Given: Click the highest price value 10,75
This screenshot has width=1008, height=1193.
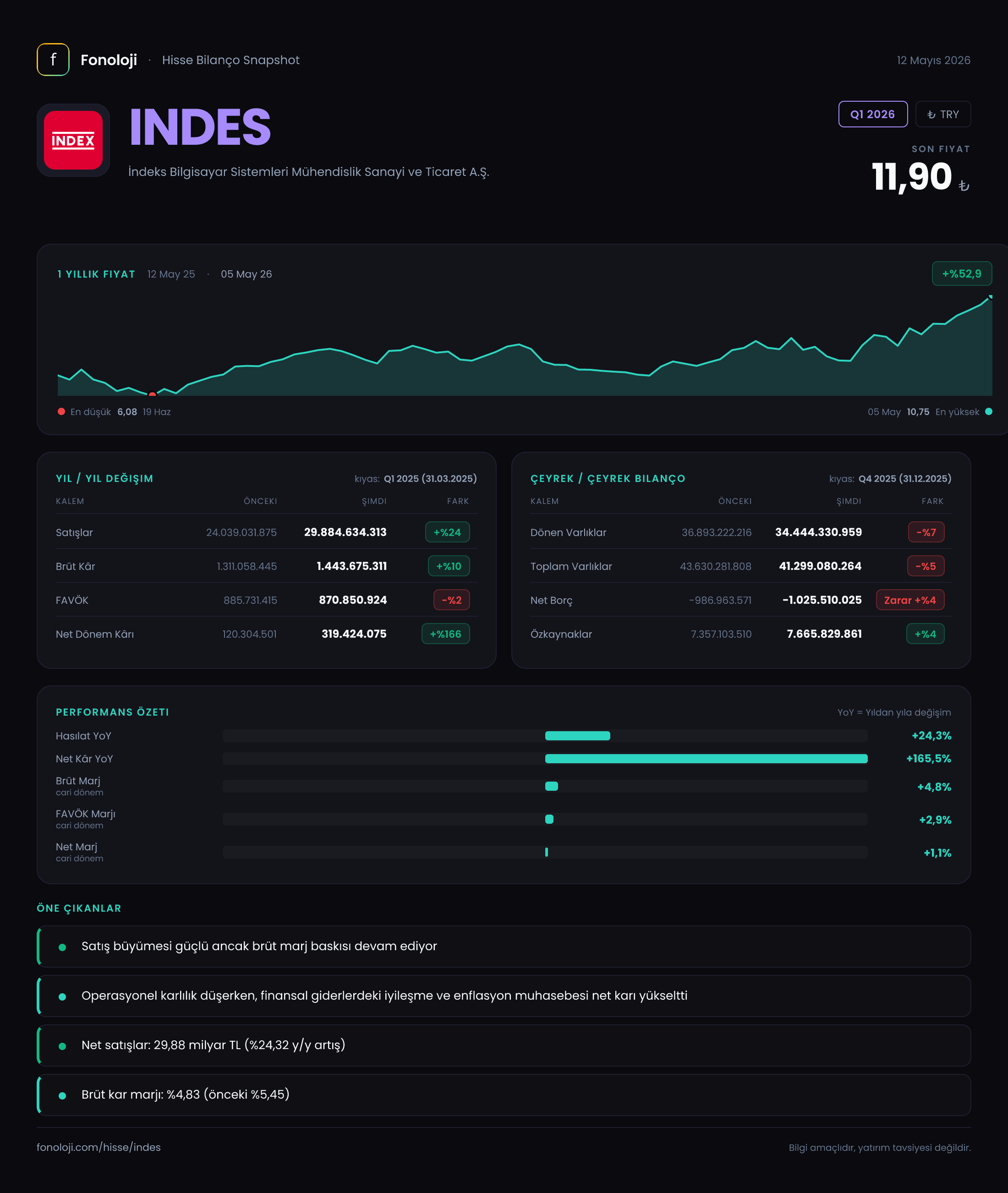Looking at the screenshot, I should click(918, 411).
